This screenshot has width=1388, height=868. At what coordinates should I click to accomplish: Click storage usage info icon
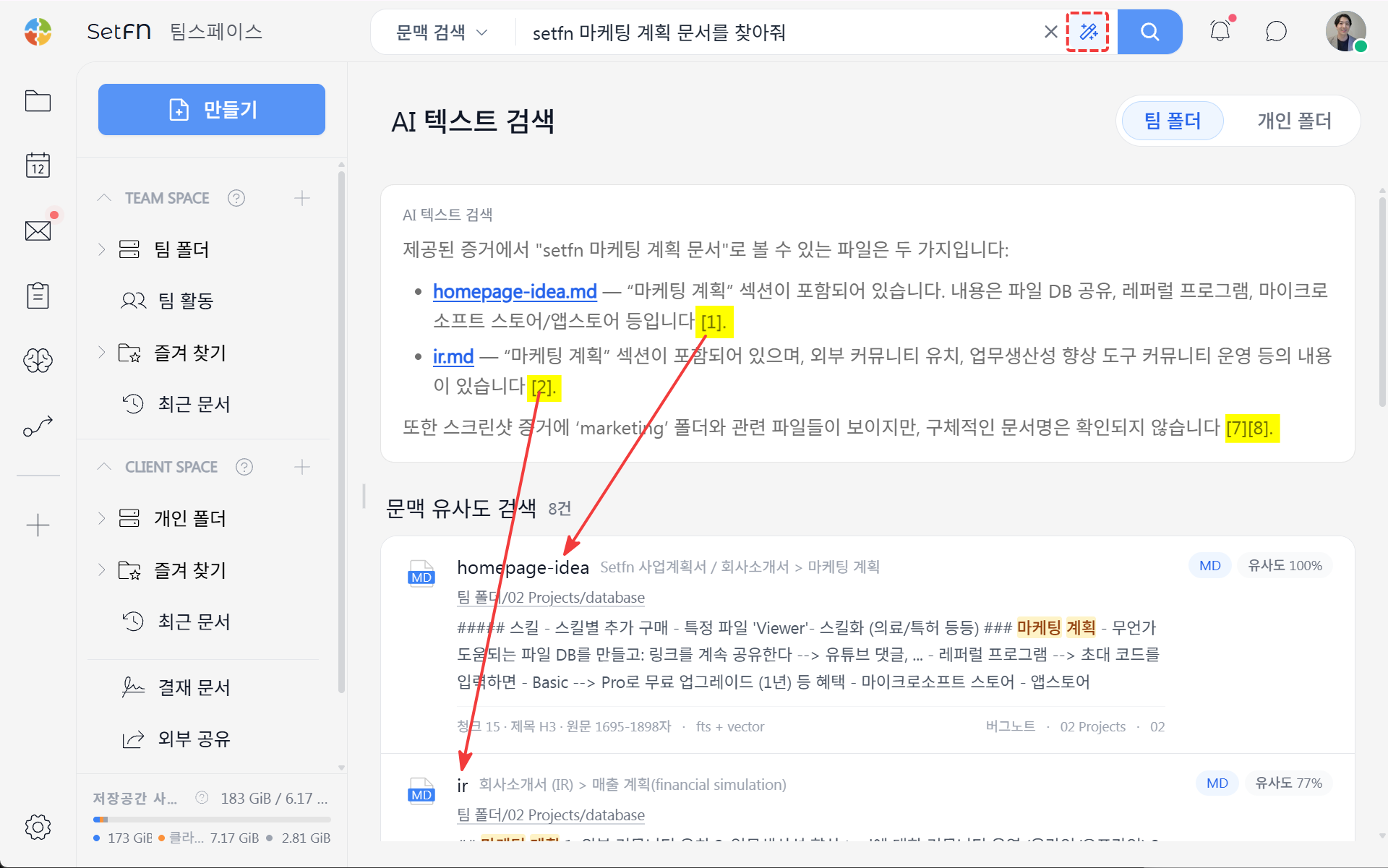202,797
